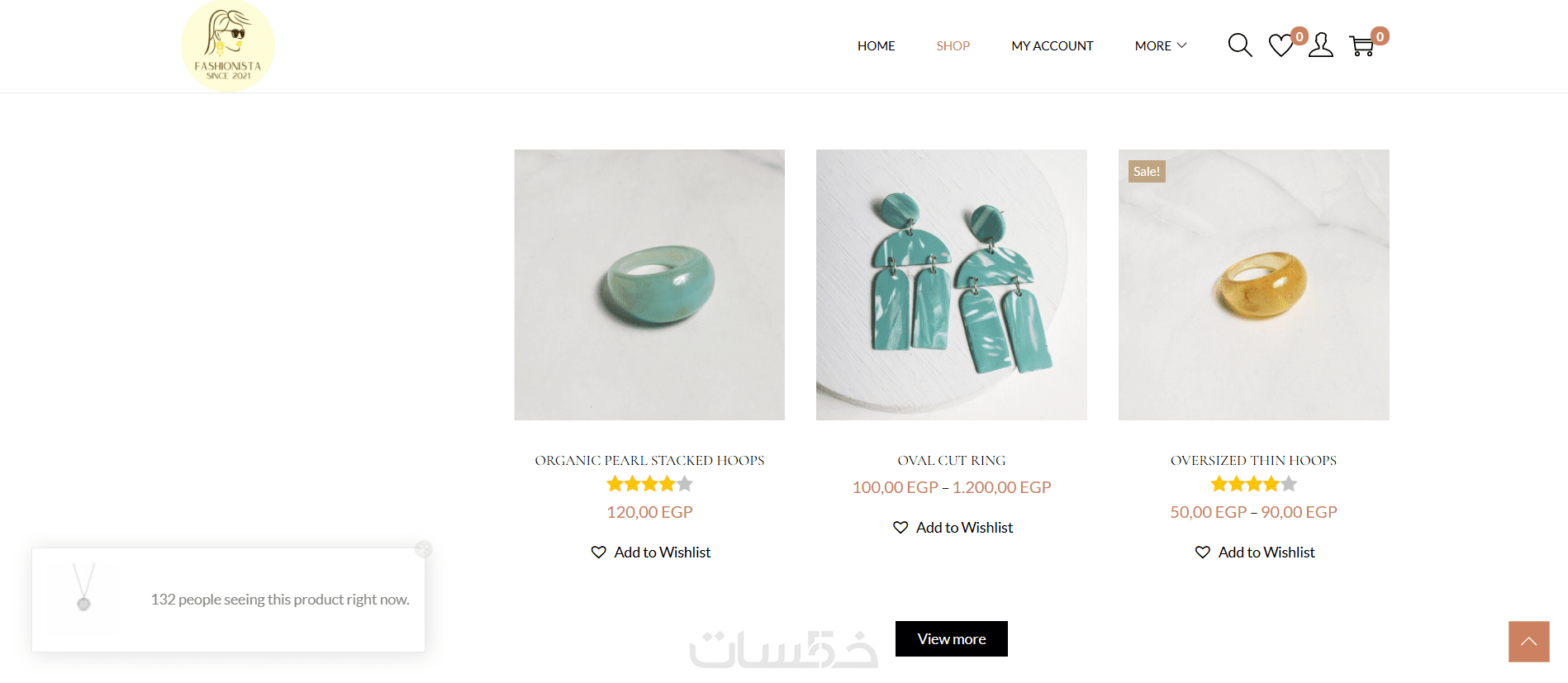Click heart icon for Organic Pearl Stacked Hoops
Image resolution: width=1568 pixels, height=683 pixels.
(599, 552)
